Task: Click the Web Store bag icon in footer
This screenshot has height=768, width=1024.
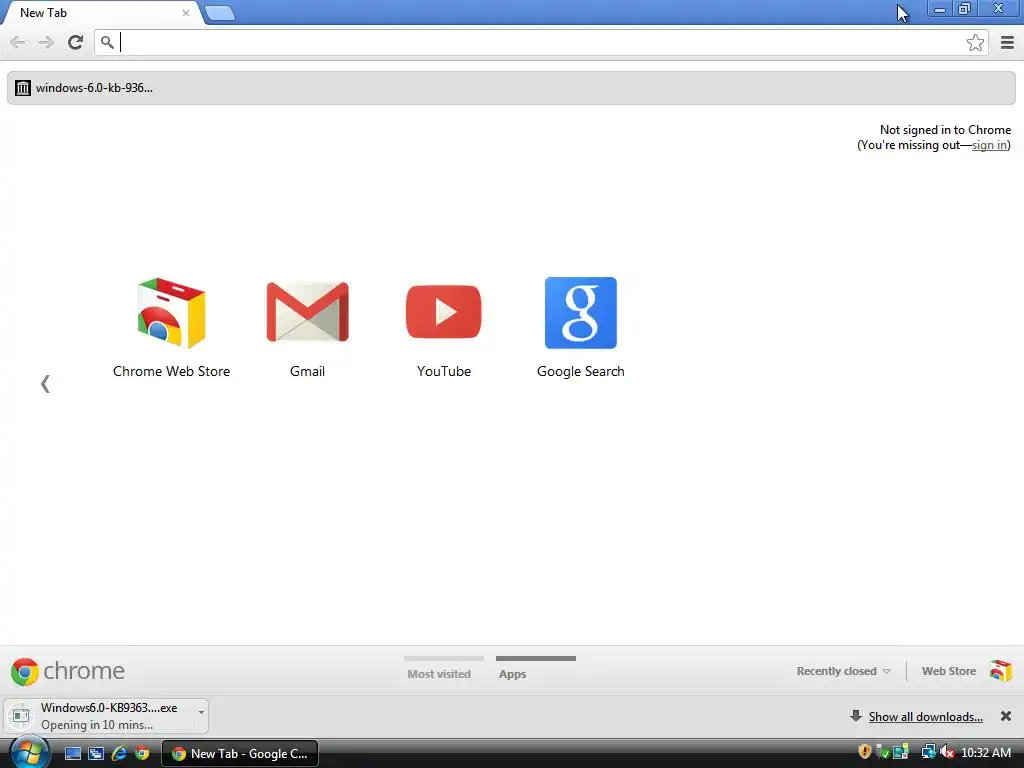Action: coord(1000,671)
